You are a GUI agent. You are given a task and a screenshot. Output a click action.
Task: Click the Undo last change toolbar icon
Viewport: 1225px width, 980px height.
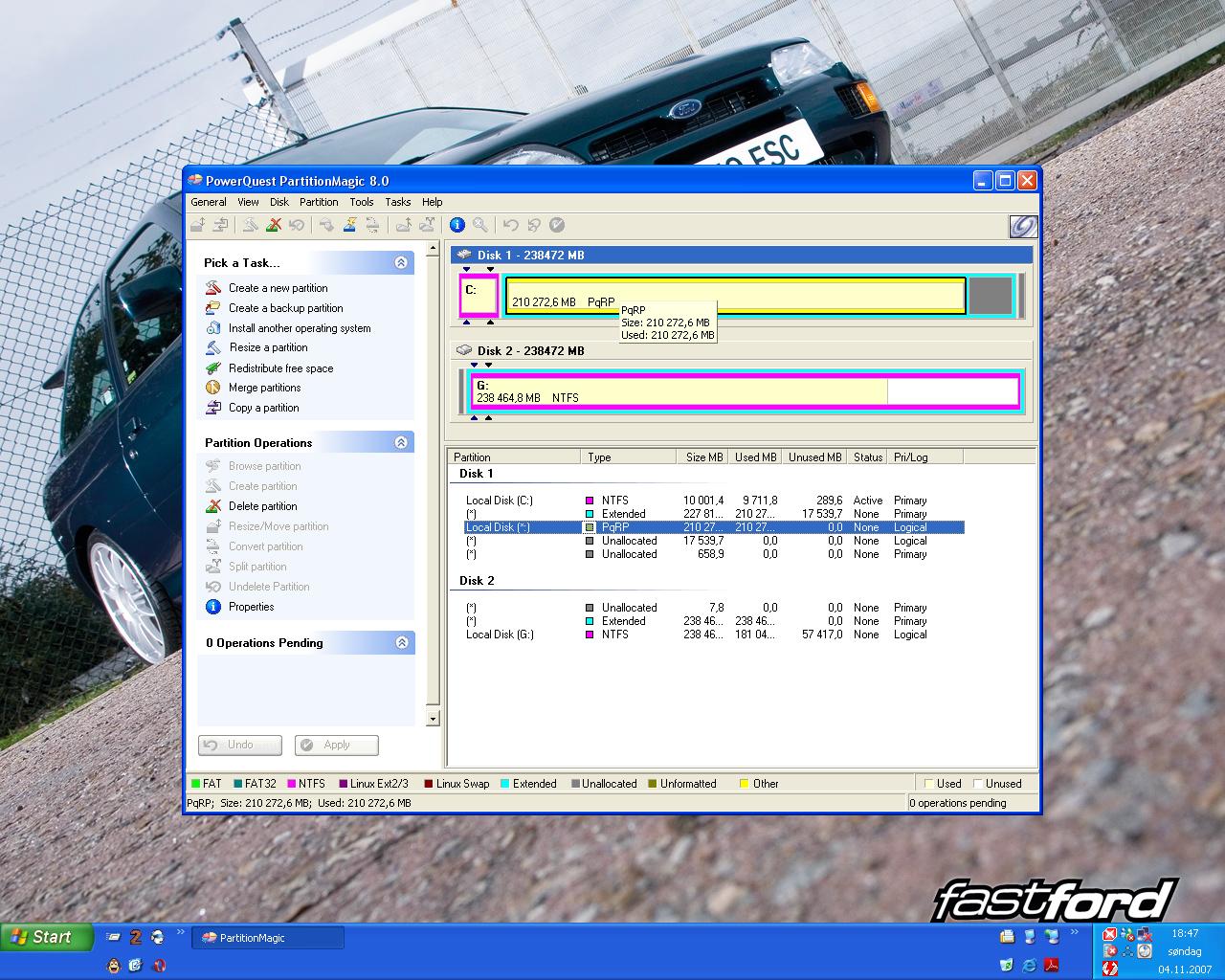510,225
